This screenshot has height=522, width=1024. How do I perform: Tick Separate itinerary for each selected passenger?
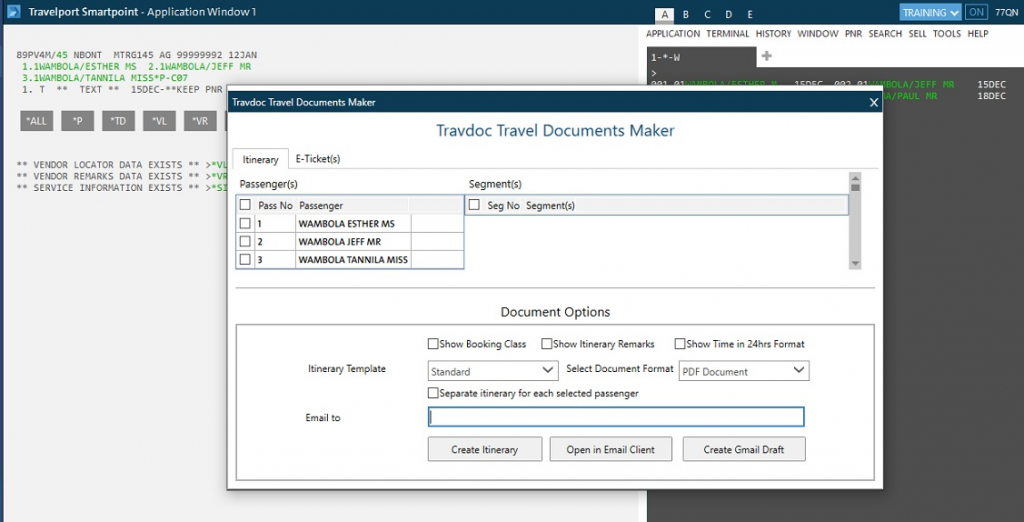433,393
